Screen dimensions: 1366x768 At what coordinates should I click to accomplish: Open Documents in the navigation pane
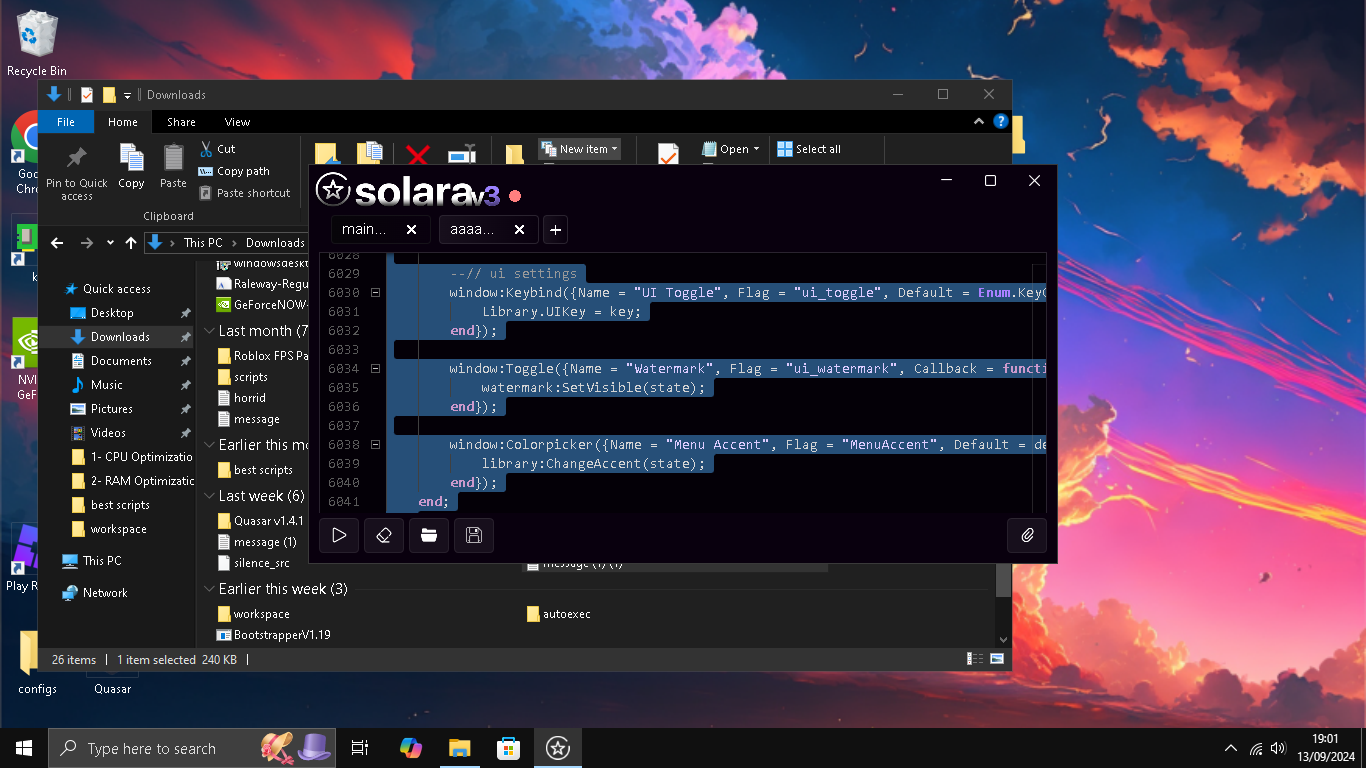tap(121, 361)
